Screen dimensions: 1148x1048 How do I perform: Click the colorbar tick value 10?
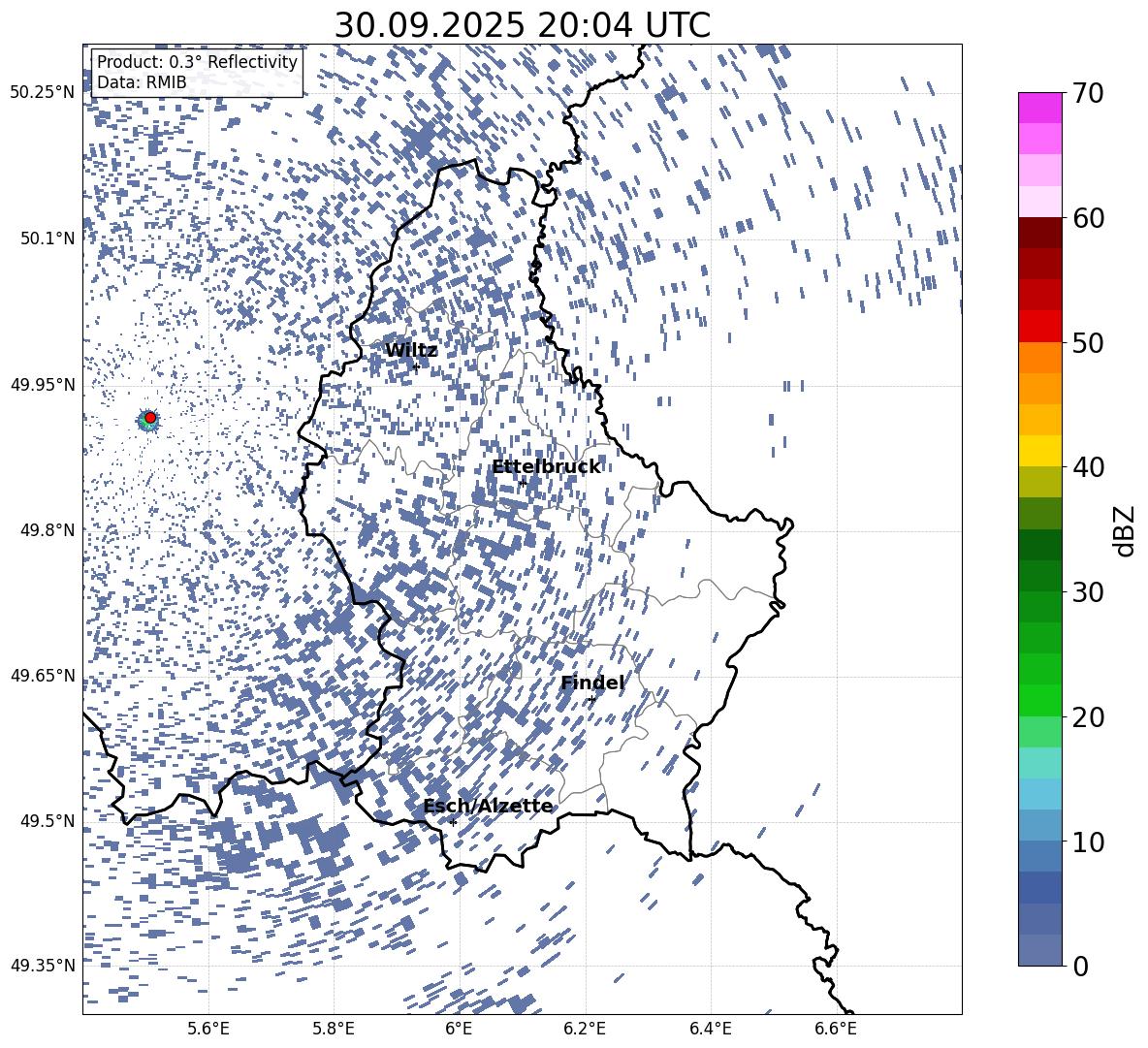[1088, 842]
